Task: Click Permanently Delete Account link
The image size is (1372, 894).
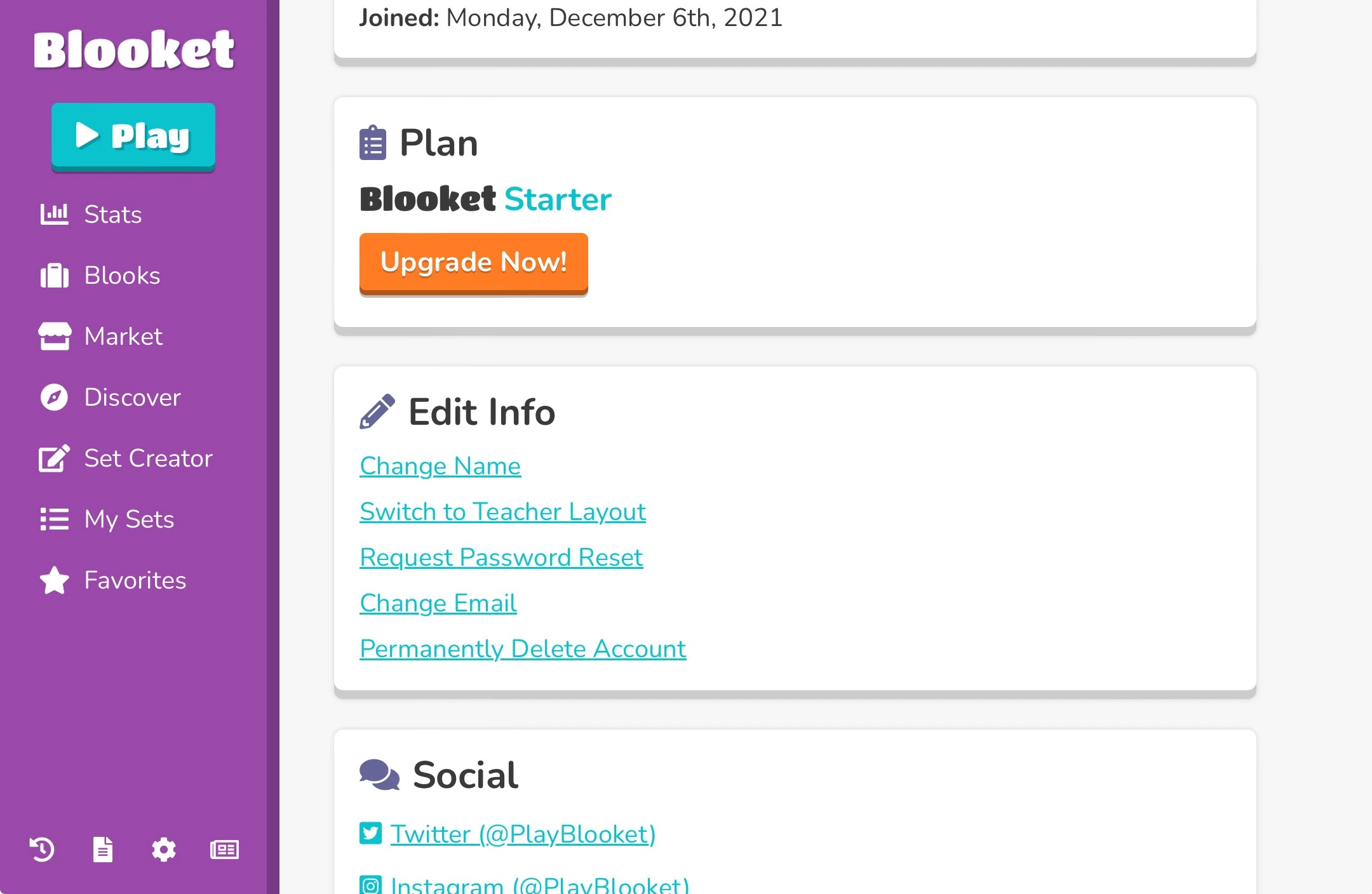Action: click(523, 649)
